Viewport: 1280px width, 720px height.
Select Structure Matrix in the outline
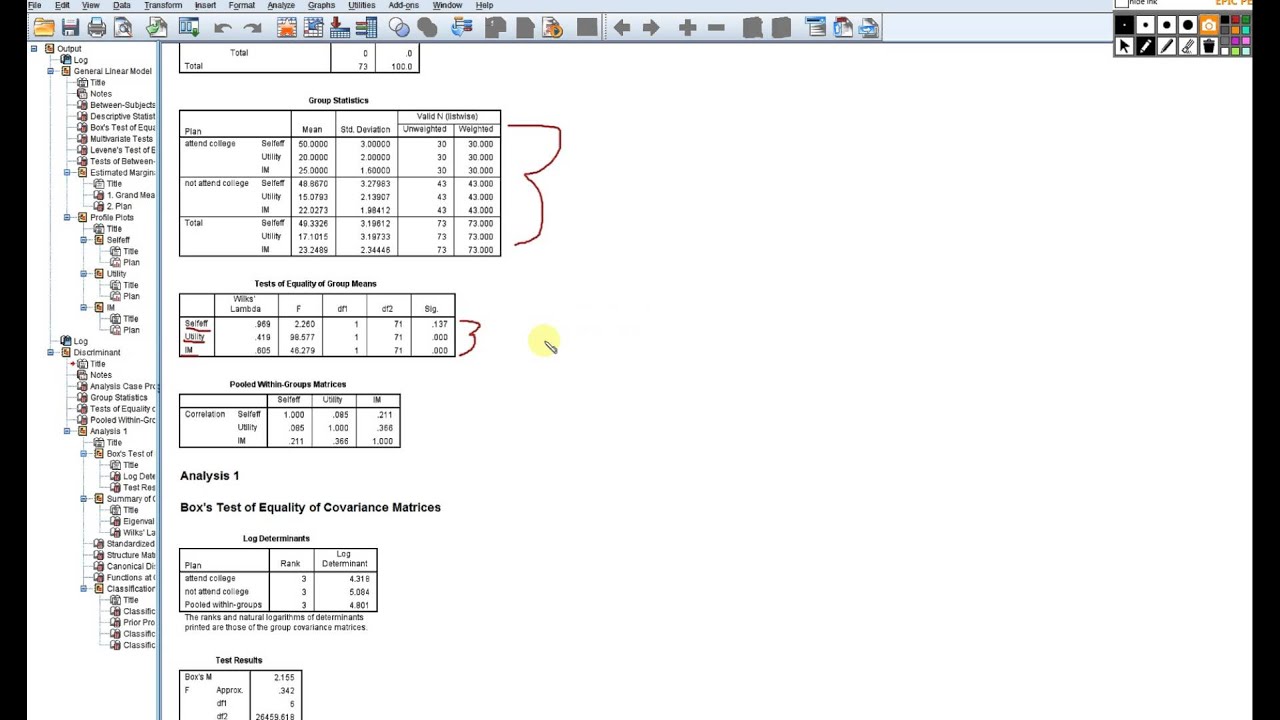[x=130, y=555]
